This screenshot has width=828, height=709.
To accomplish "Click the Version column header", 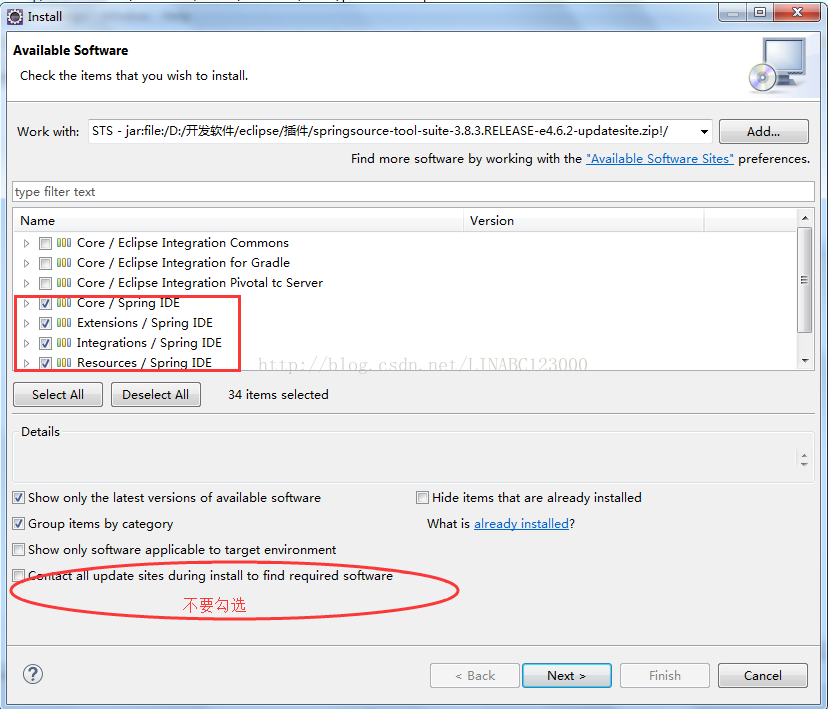I will [585, 221].
